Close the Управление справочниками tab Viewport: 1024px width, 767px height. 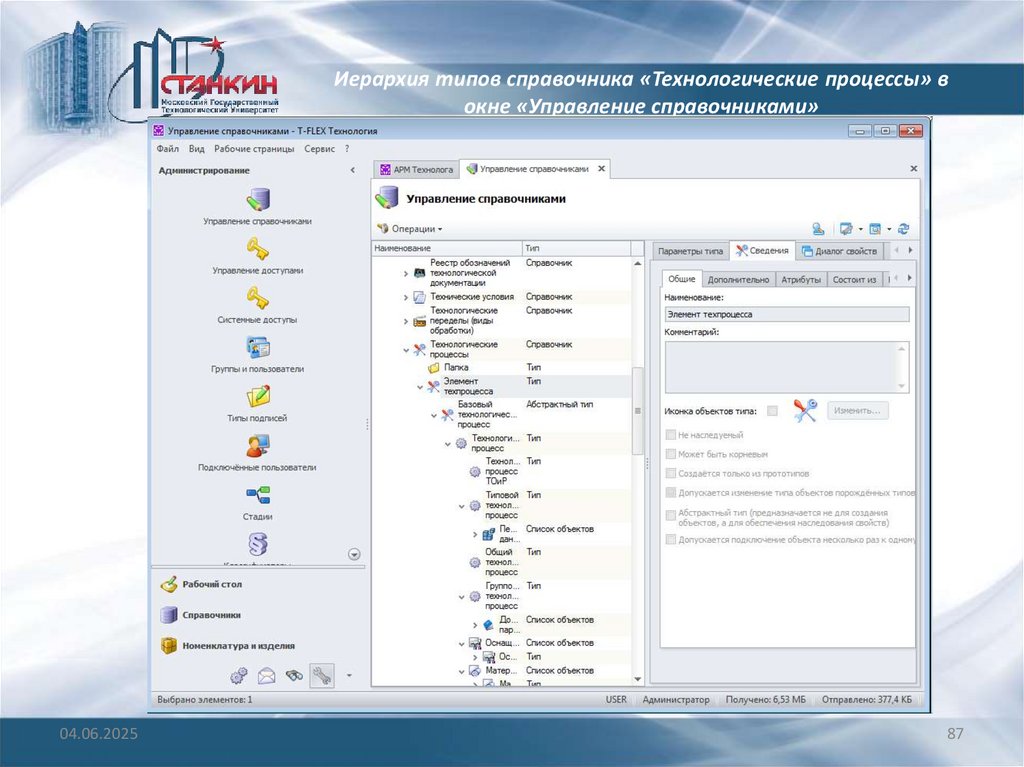[601, 169]
